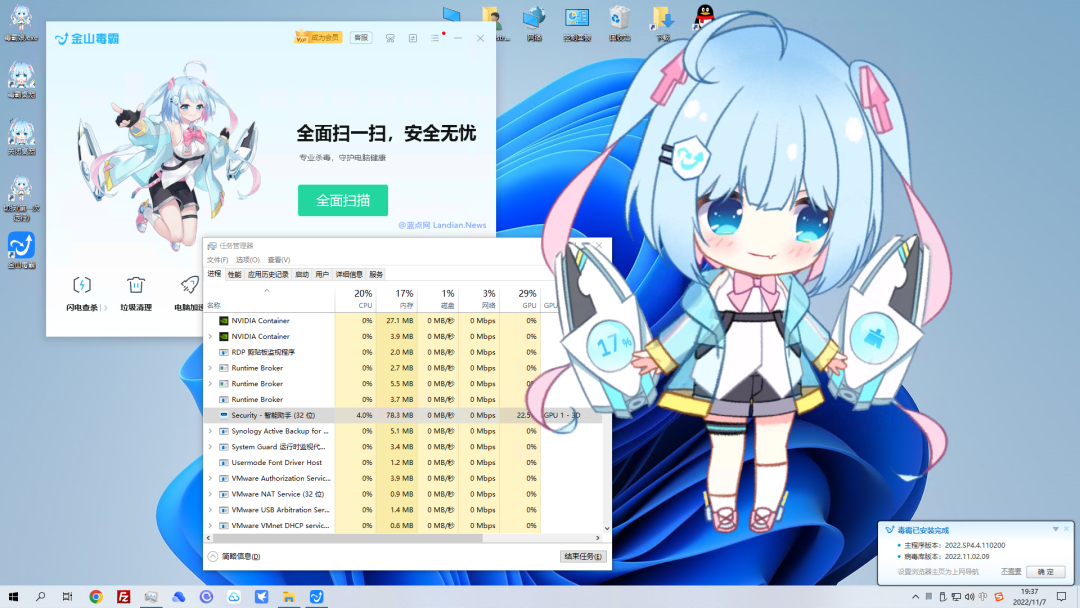
Task: Click the taskbar clock showing 19:37
Action: point(1029,596)
